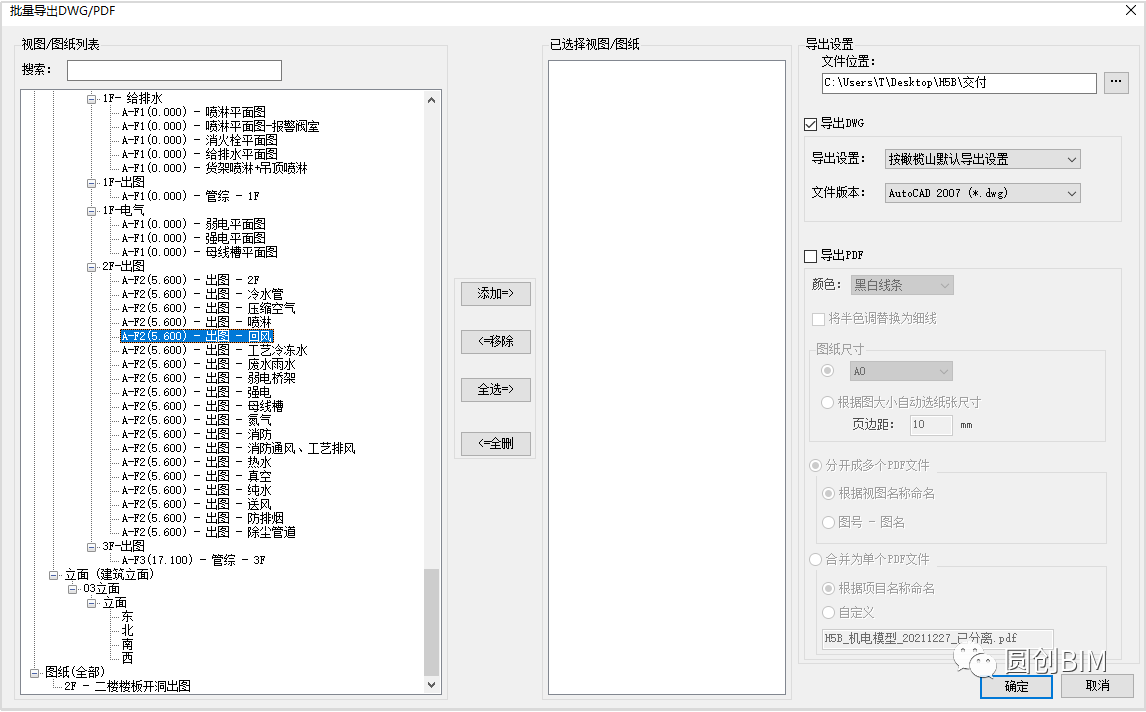Select A-F1(0.000) - 管综 - 1F view
The image size is (1146, 712).
click(x=191, y=197)
